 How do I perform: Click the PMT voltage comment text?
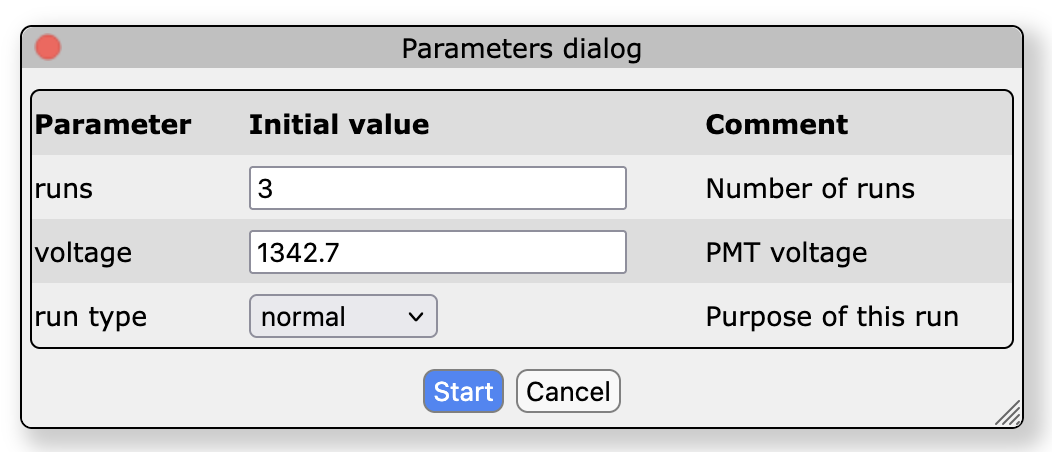786,253
